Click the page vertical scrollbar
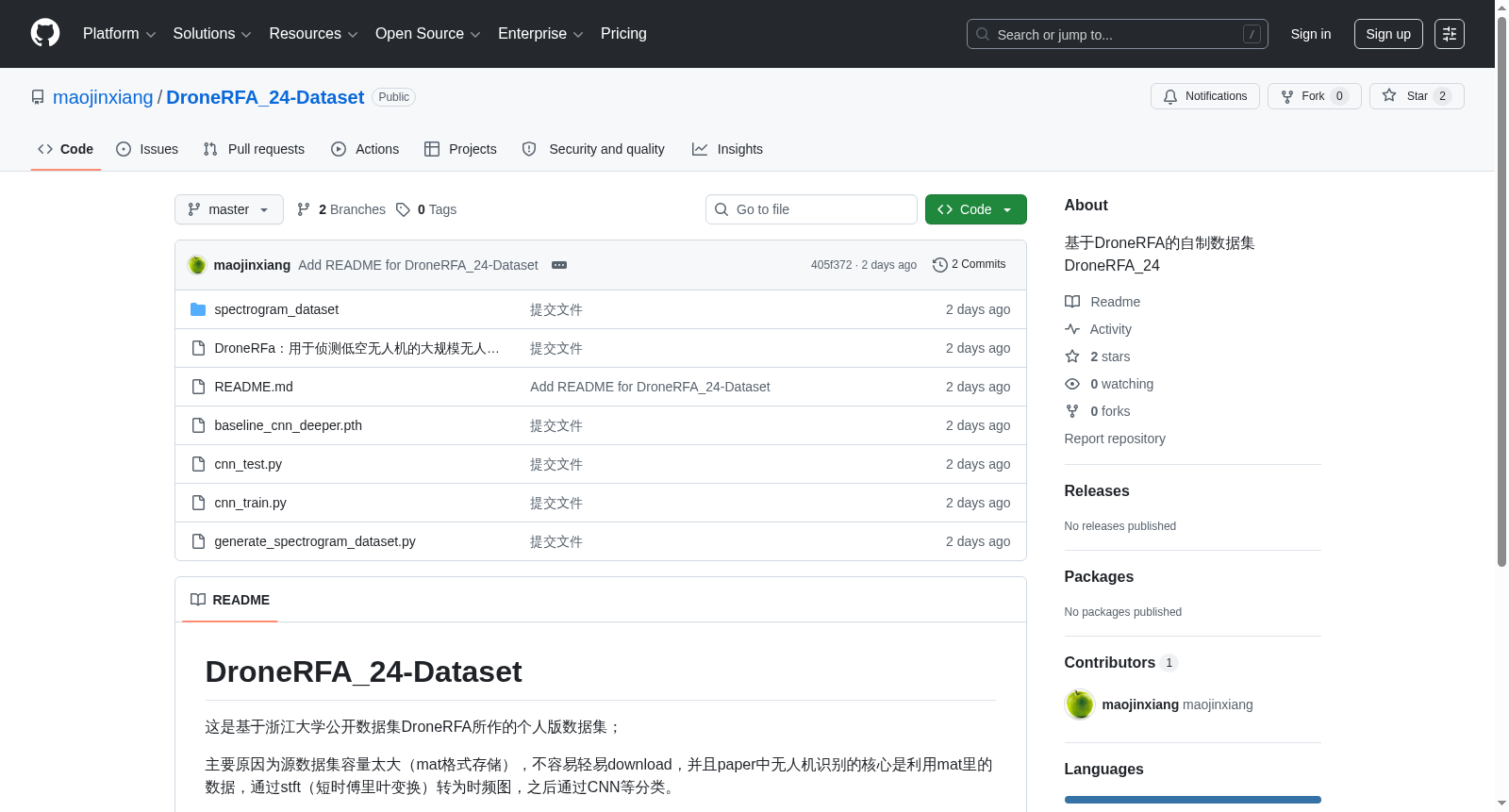Screen dimensions: 1509x812 (x=1501, y=290)
